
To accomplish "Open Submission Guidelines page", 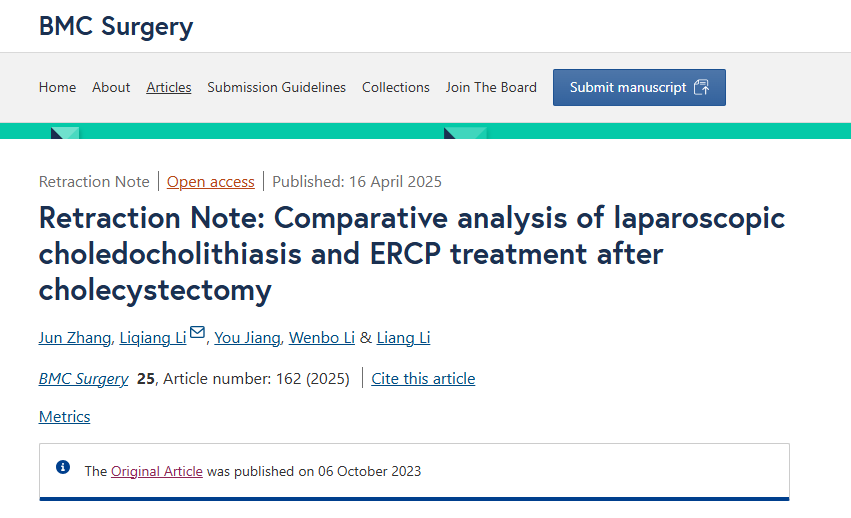I will 276,87.
